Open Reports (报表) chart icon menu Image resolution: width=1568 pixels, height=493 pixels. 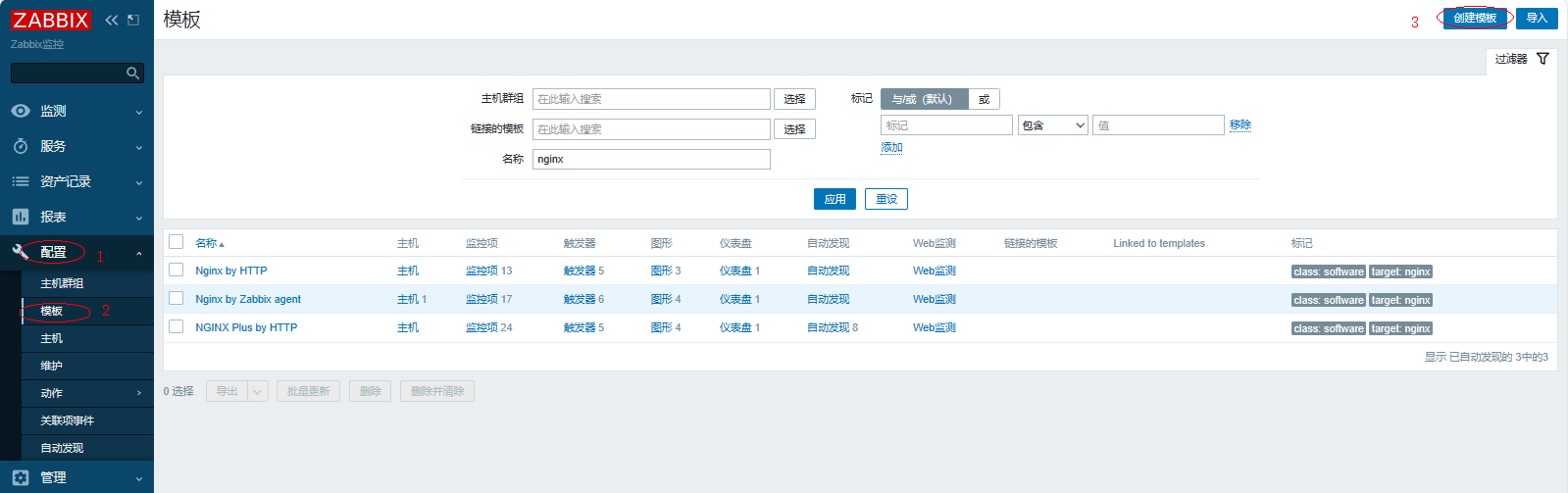(x=21, y=217)
